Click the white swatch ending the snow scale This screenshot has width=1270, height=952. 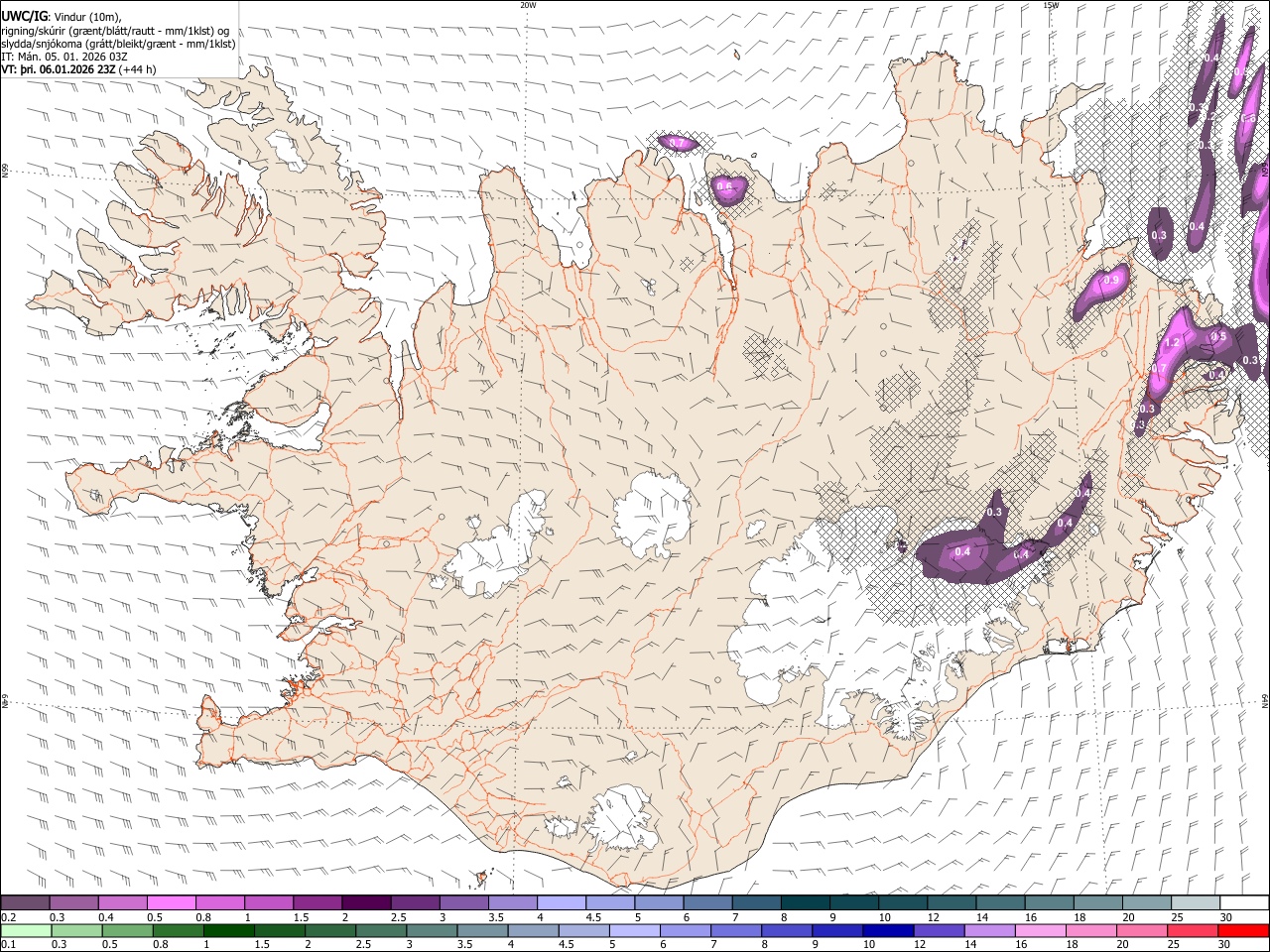coord(1244,902)
